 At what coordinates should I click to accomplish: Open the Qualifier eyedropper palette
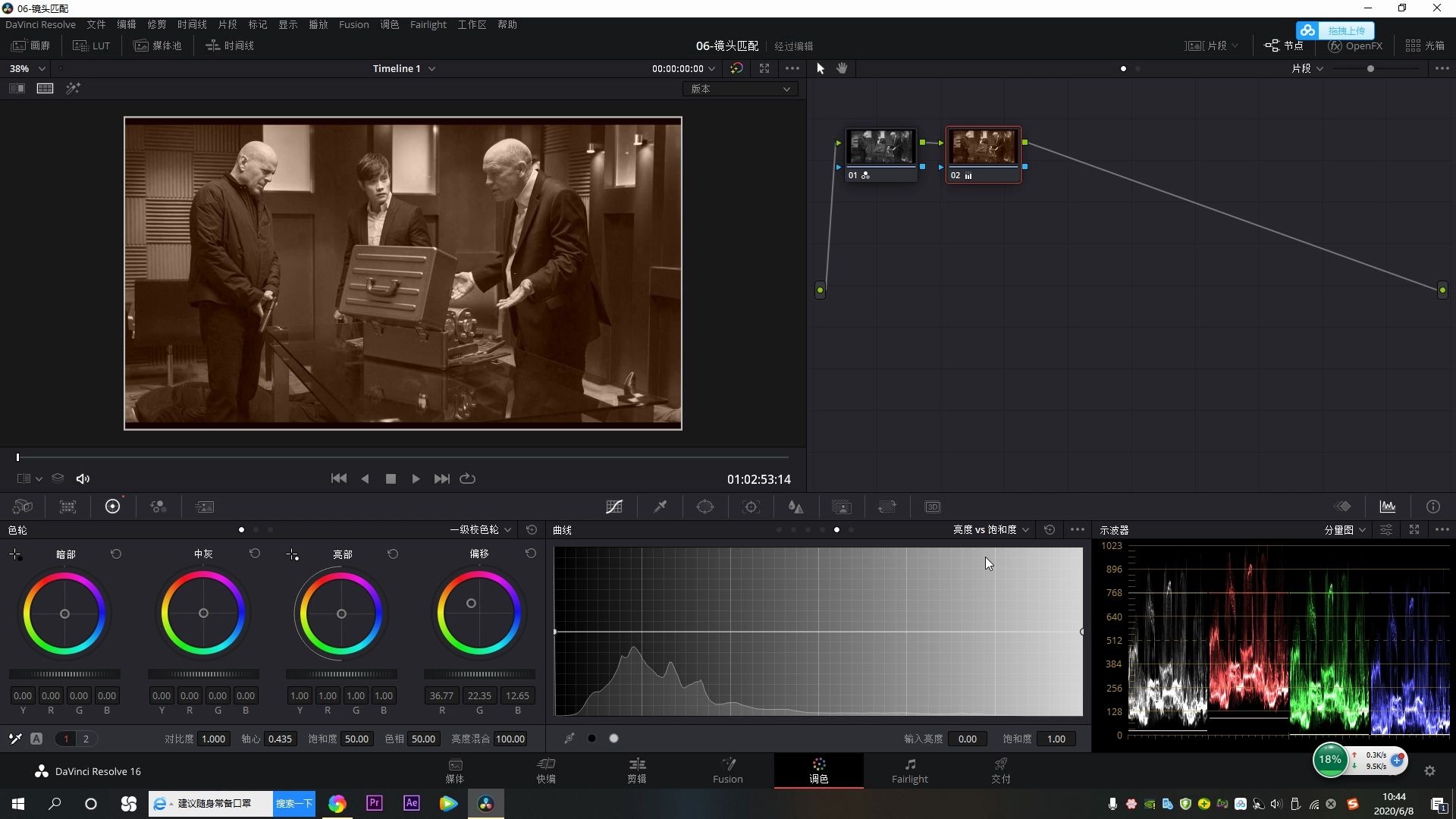[x=660, y=507]
